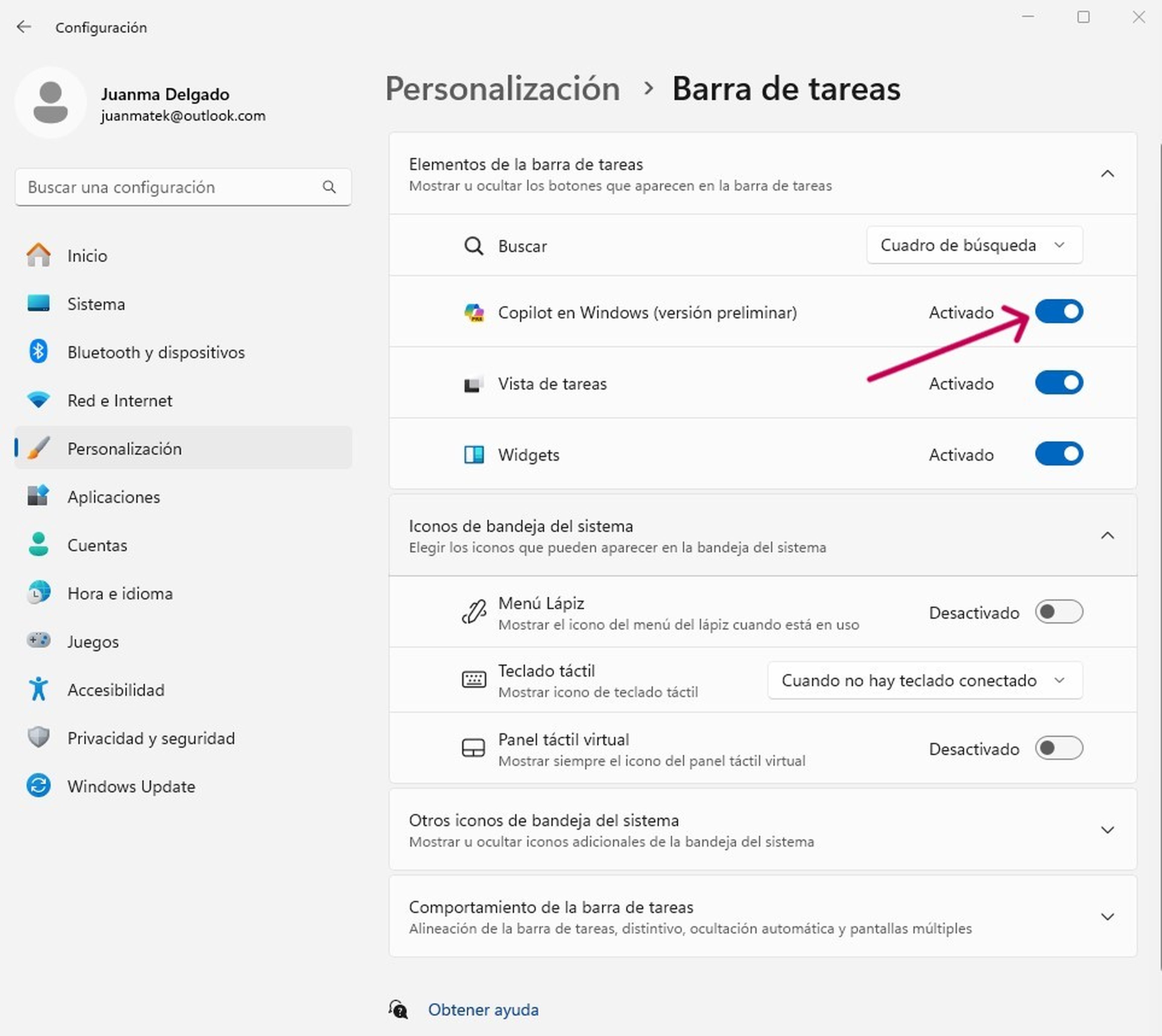Click the Windows Update sync icon
1162x1036 pixels.
pyautogui.click(x=38, y=786)
